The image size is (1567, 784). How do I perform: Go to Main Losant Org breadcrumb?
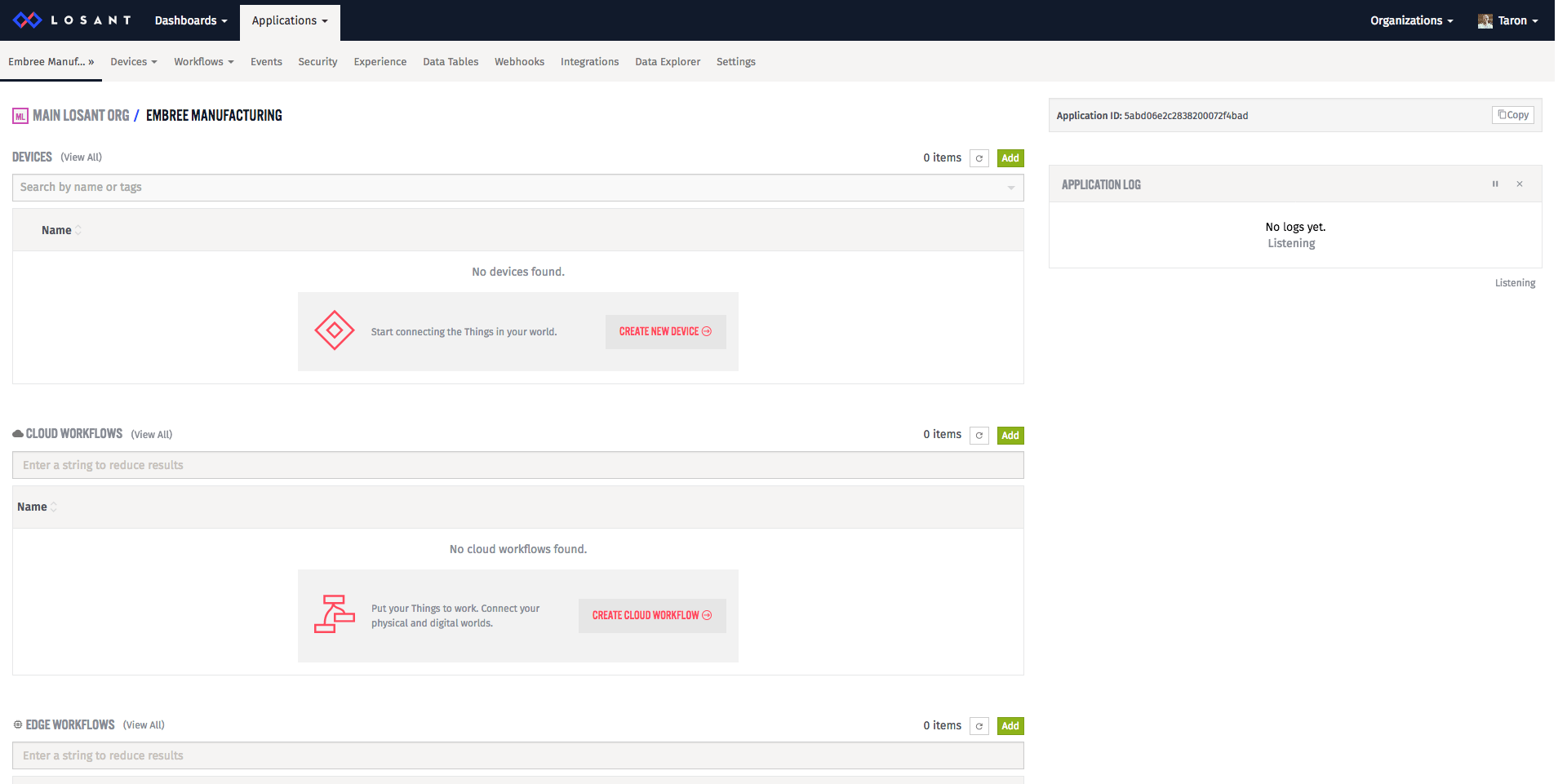81,116
